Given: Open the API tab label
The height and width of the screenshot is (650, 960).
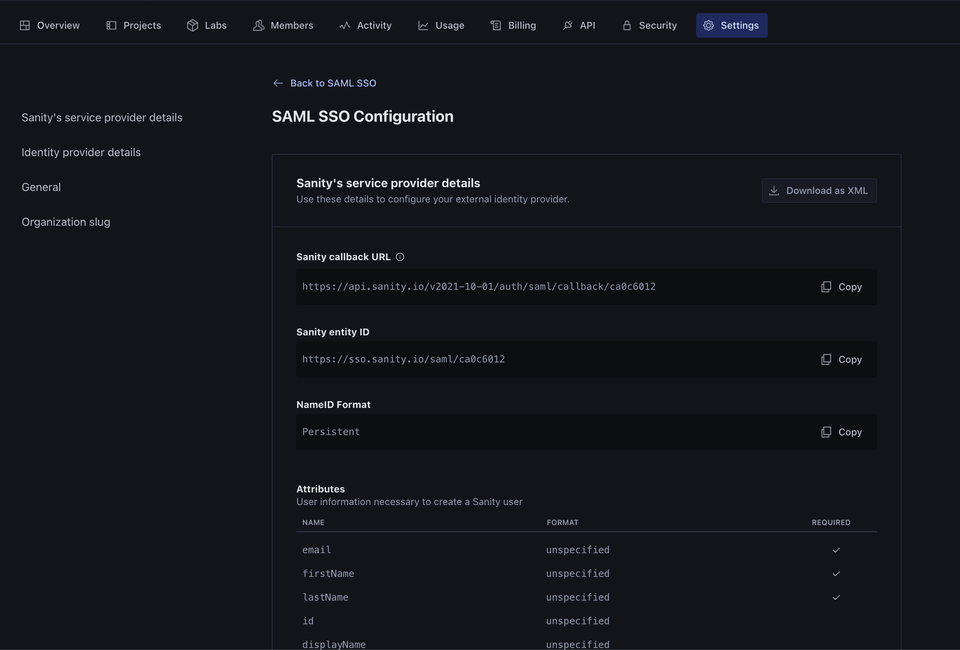Looking at the screenshot, I should [587, 25].
